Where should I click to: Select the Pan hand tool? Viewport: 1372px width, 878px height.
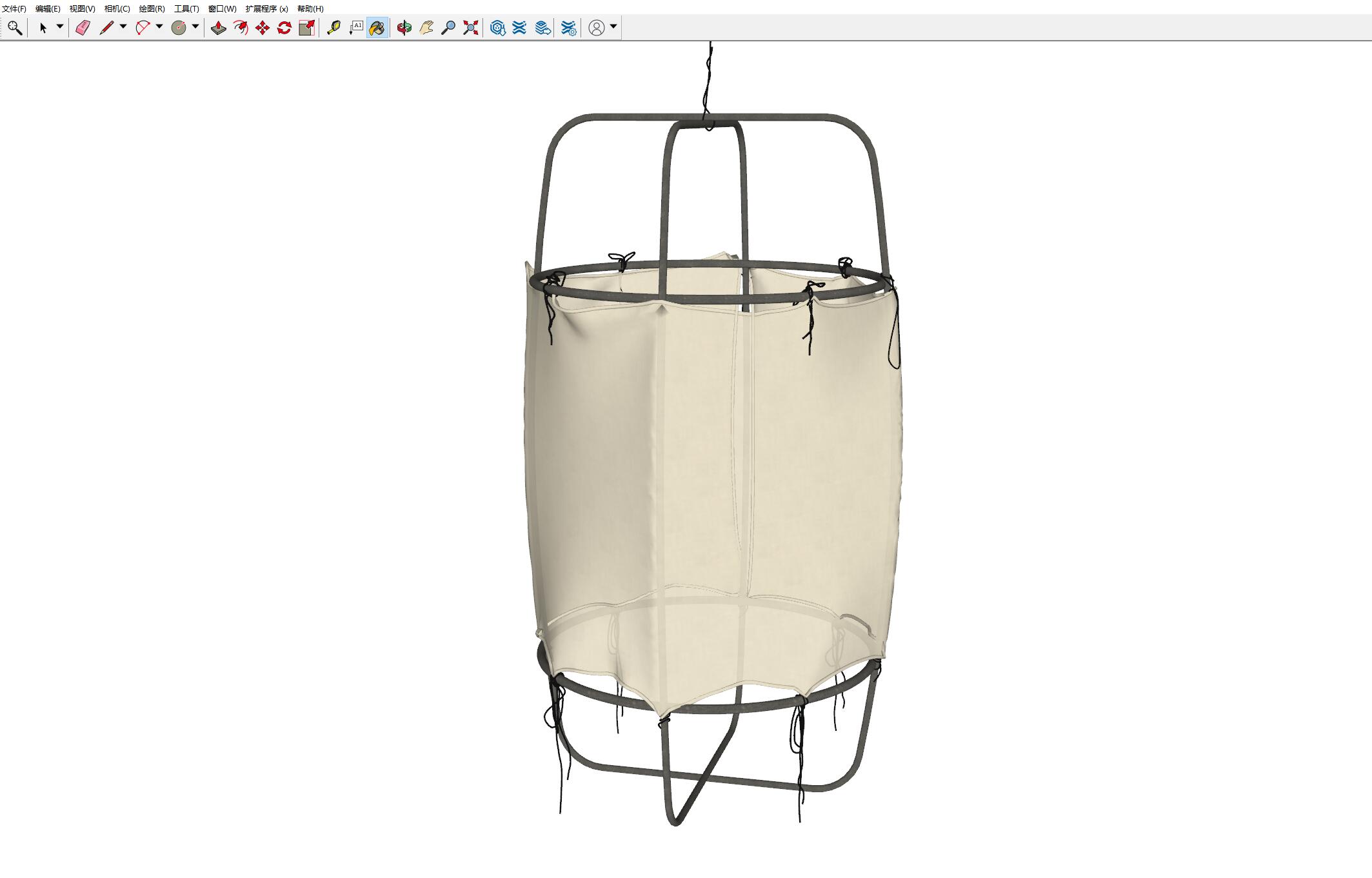pyautogui.click(x=426, y=28)
